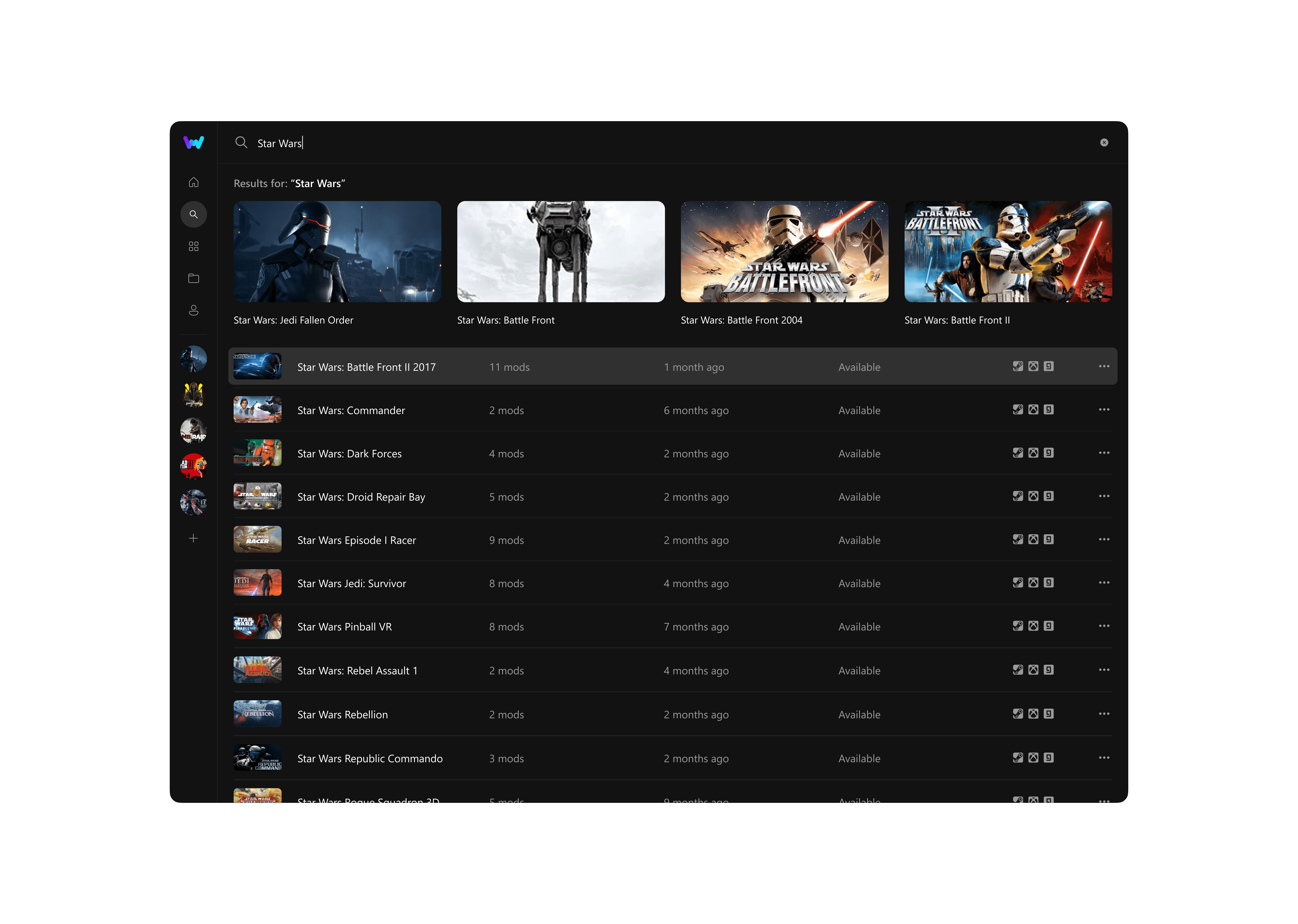
Task: Open the Star Wars: Jedi Fallen Order title
Action: click(x=294, y=320)
